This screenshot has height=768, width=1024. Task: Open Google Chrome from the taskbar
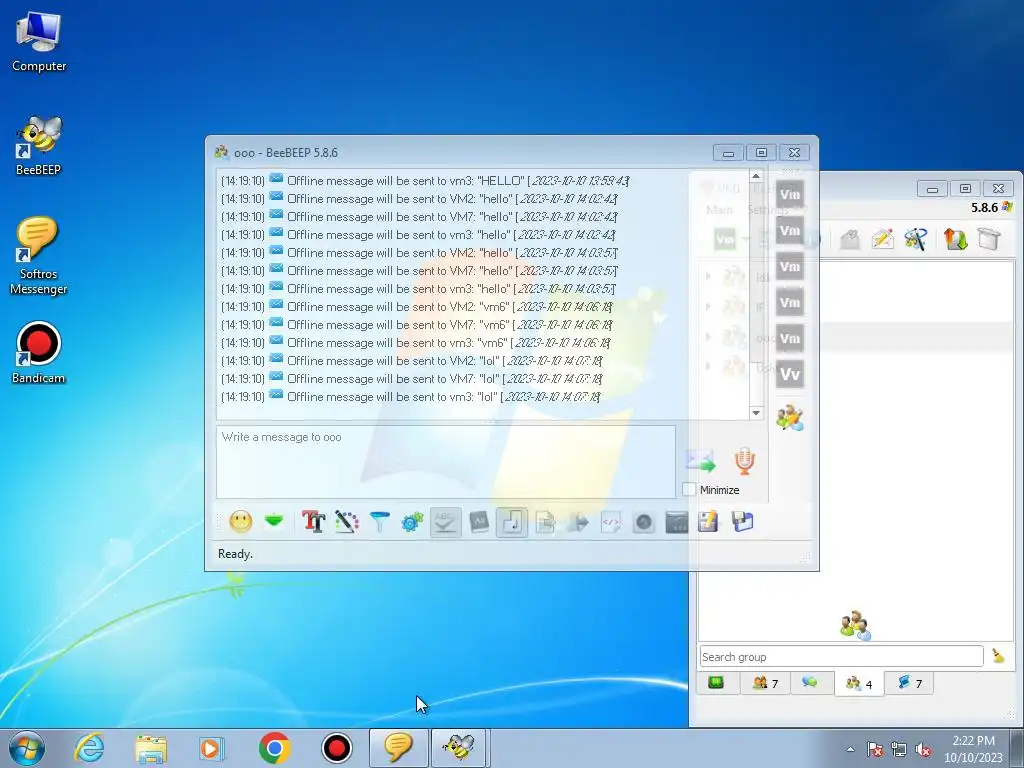(x=274, y=748)
